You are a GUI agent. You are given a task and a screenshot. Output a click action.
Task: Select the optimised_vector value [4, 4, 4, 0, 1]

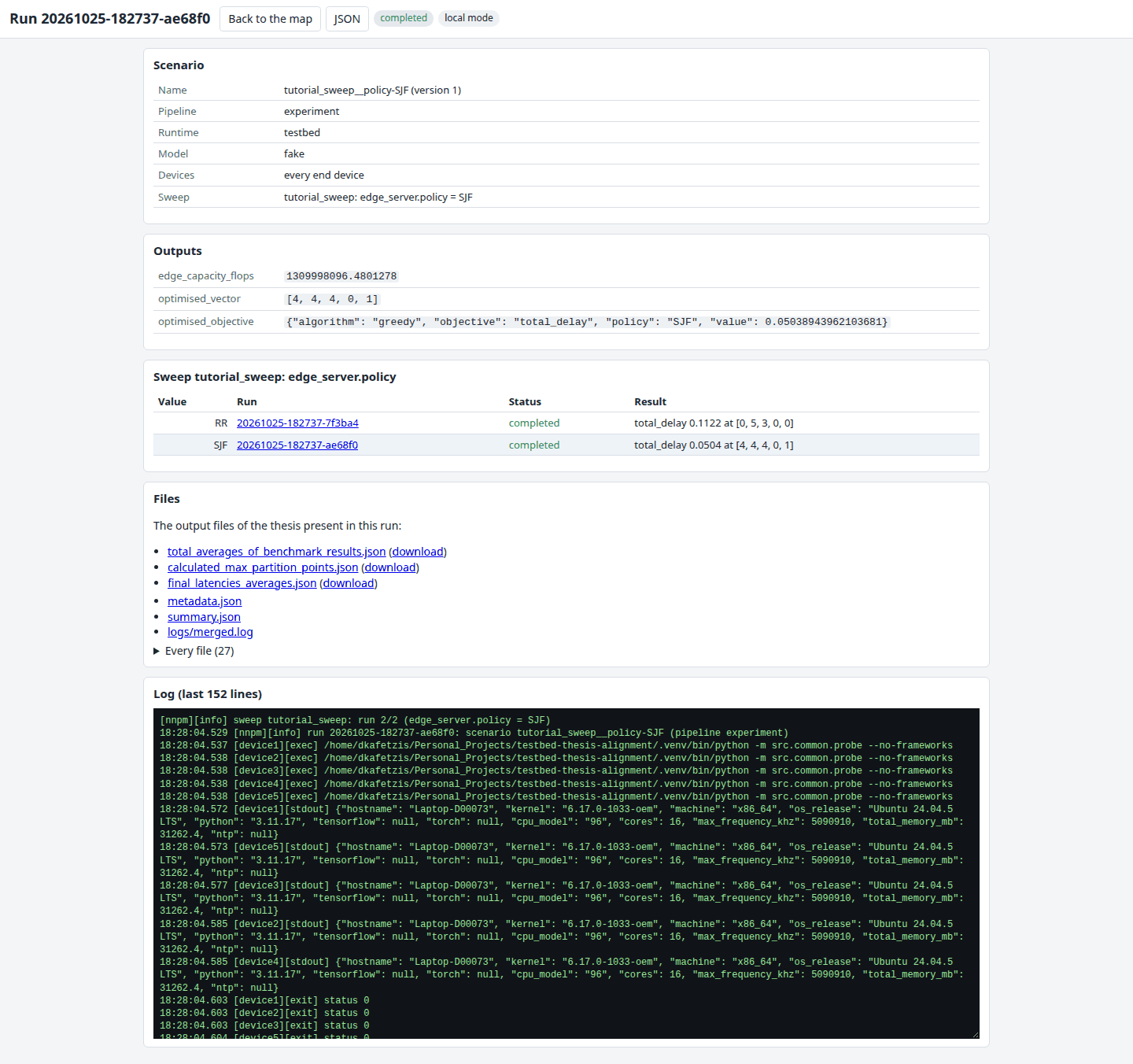(x=332, y=299)
